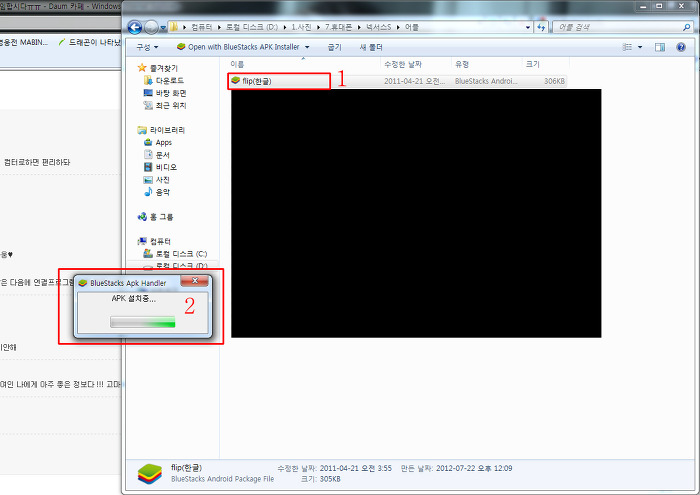Click 어플 segment in address path
700x495 pixels.
click(x=412, y=27)
